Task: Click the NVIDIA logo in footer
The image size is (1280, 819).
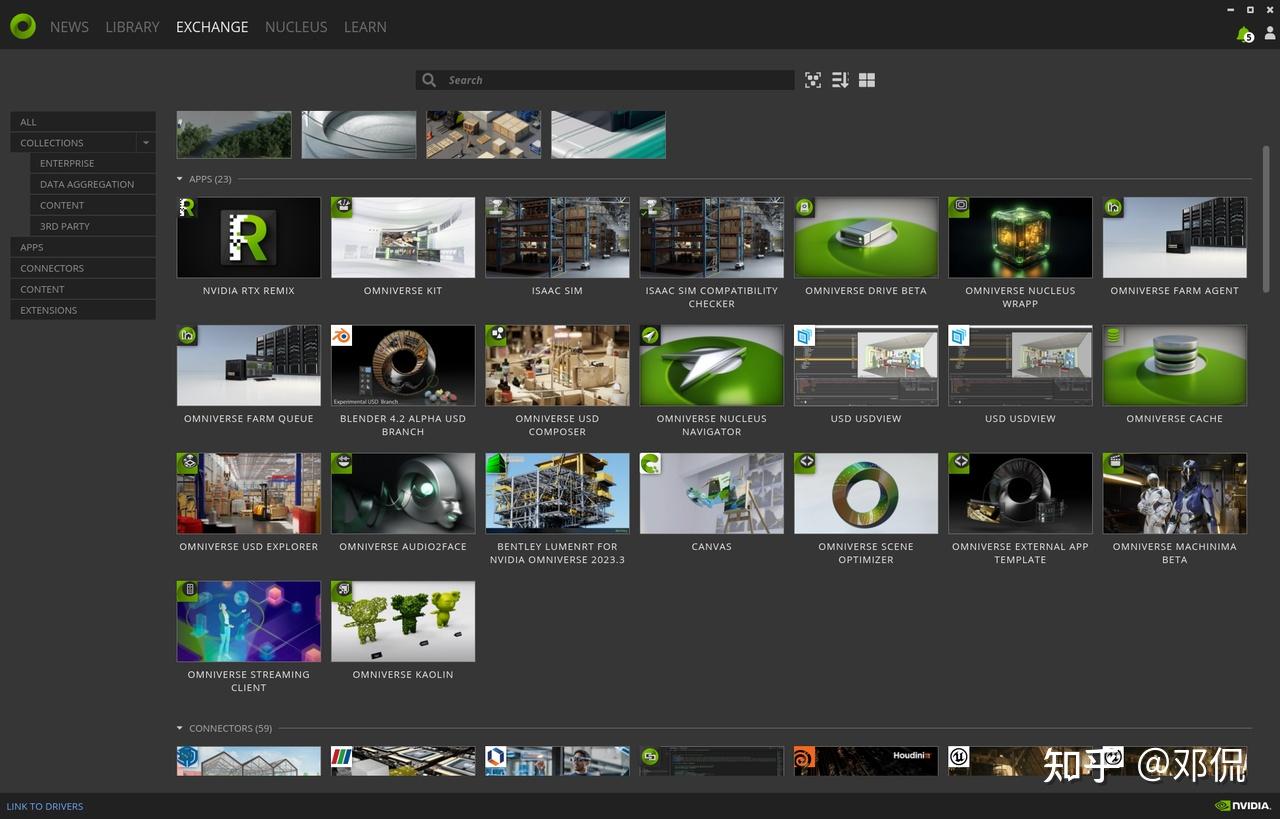Action: pyautogui.click(x=1243, y=806)
